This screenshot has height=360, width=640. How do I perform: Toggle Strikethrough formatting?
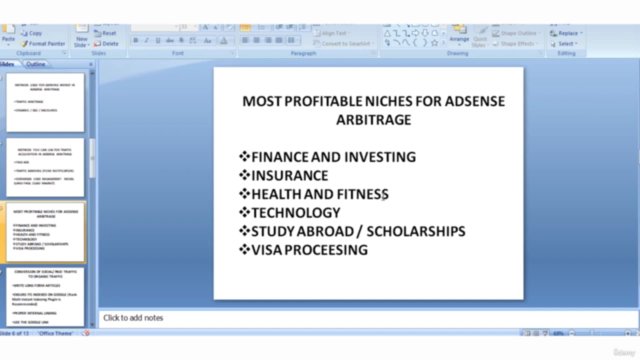click(169, 40)
